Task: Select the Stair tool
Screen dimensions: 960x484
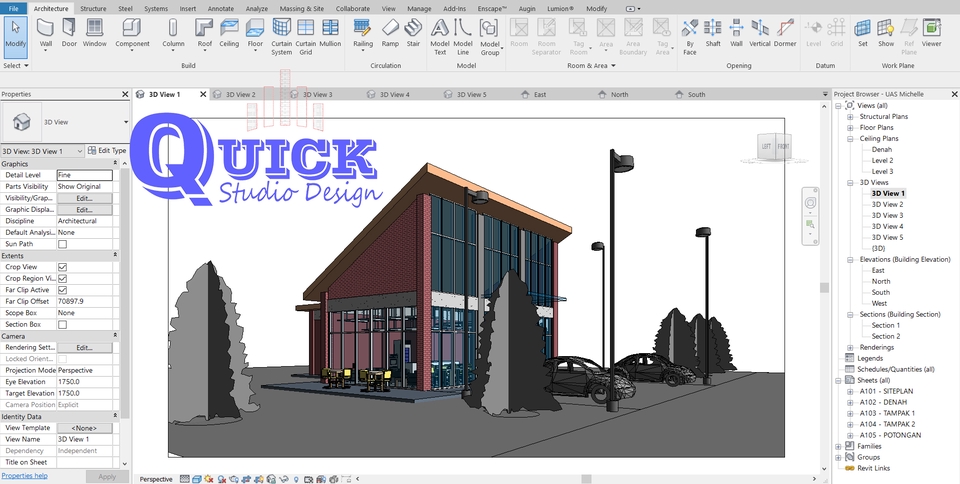Action: click(413, 34)
